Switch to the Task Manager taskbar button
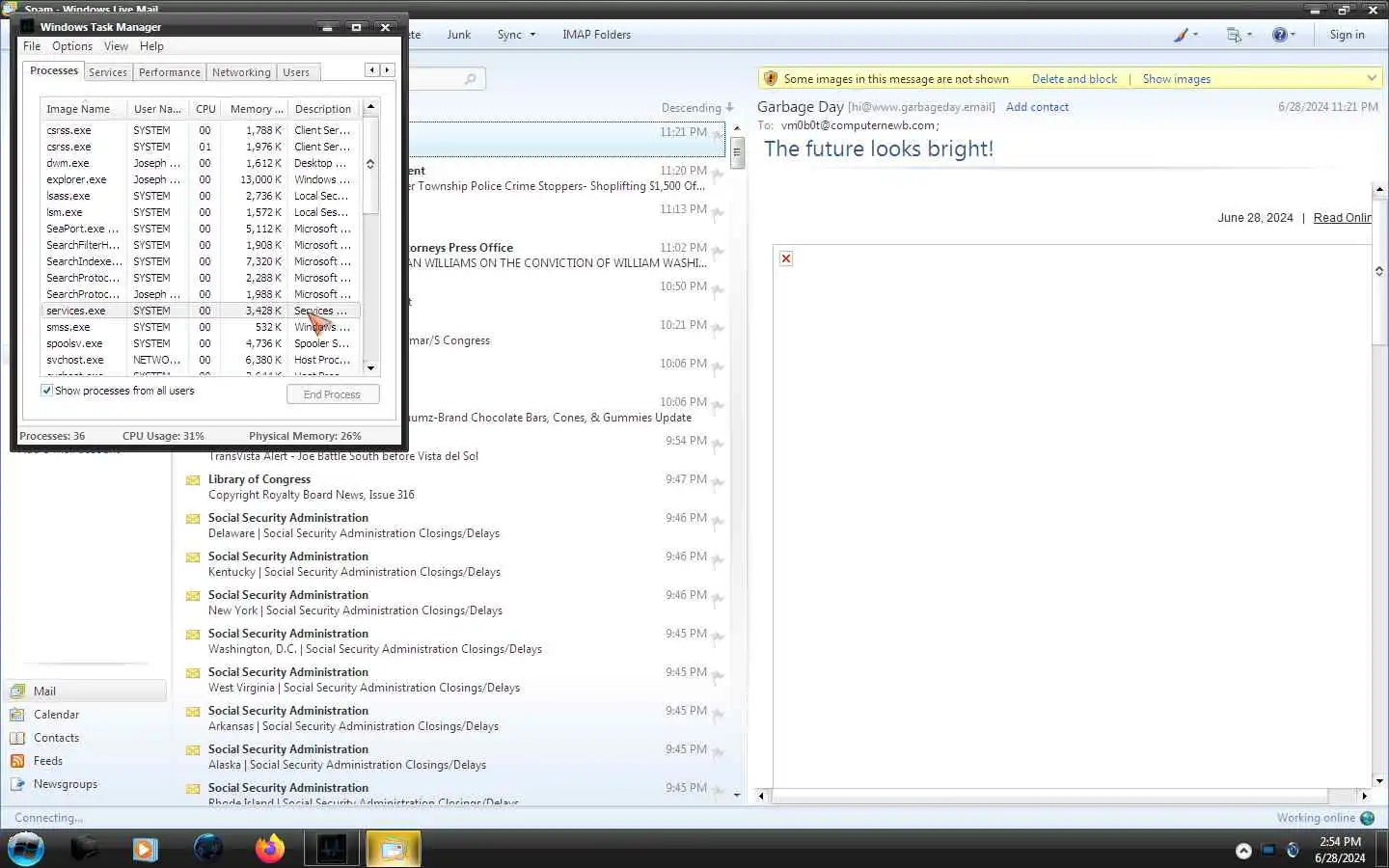The width and height of the screenshot is (1389, 868). coord(332,850)
